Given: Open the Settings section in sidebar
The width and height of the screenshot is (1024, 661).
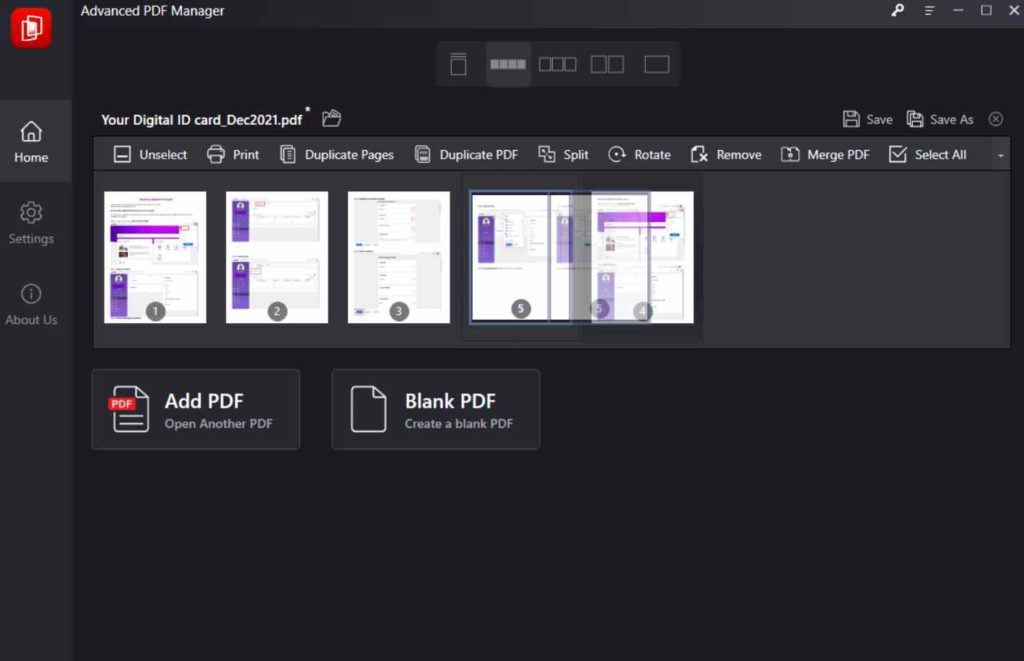Looking at the screenshot, I should (31, 223).
